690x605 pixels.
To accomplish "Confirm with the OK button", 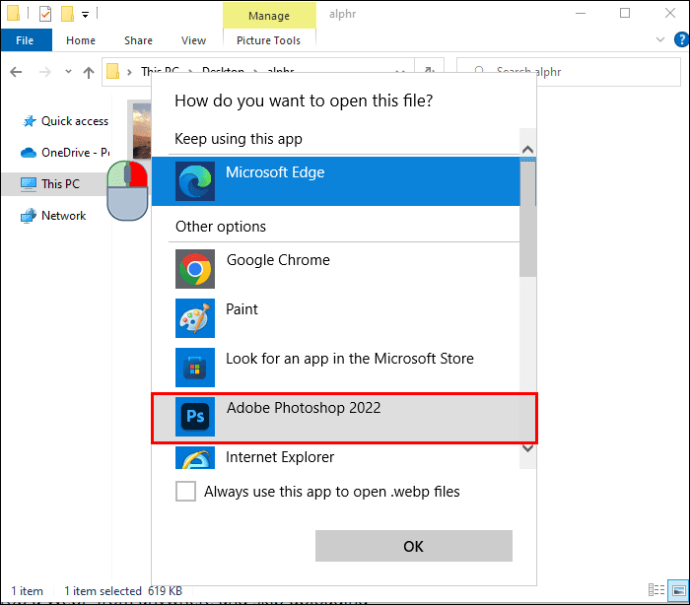I will coord(414,546).
